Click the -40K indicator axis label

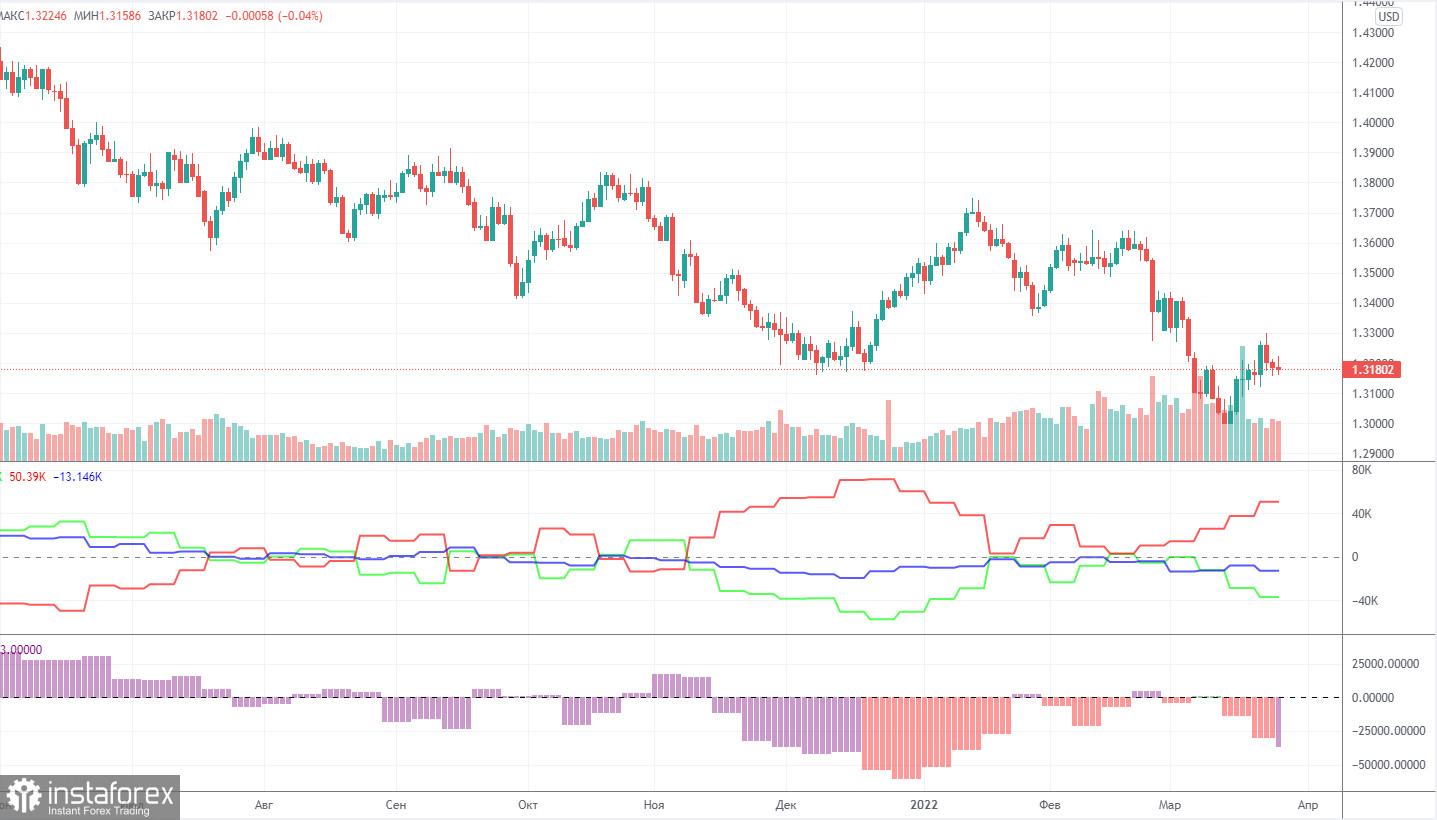click(x=1364, y=601)
